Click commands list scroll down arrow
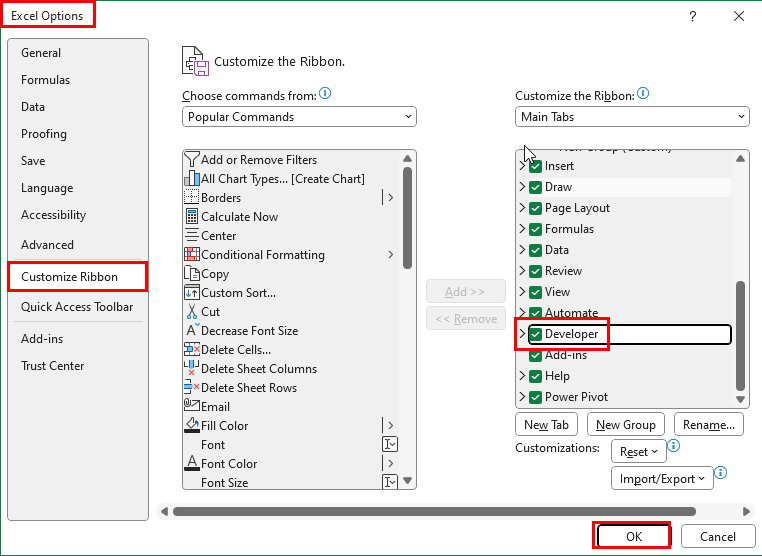This screenshot has height=556, width=762. coord(408,481)
